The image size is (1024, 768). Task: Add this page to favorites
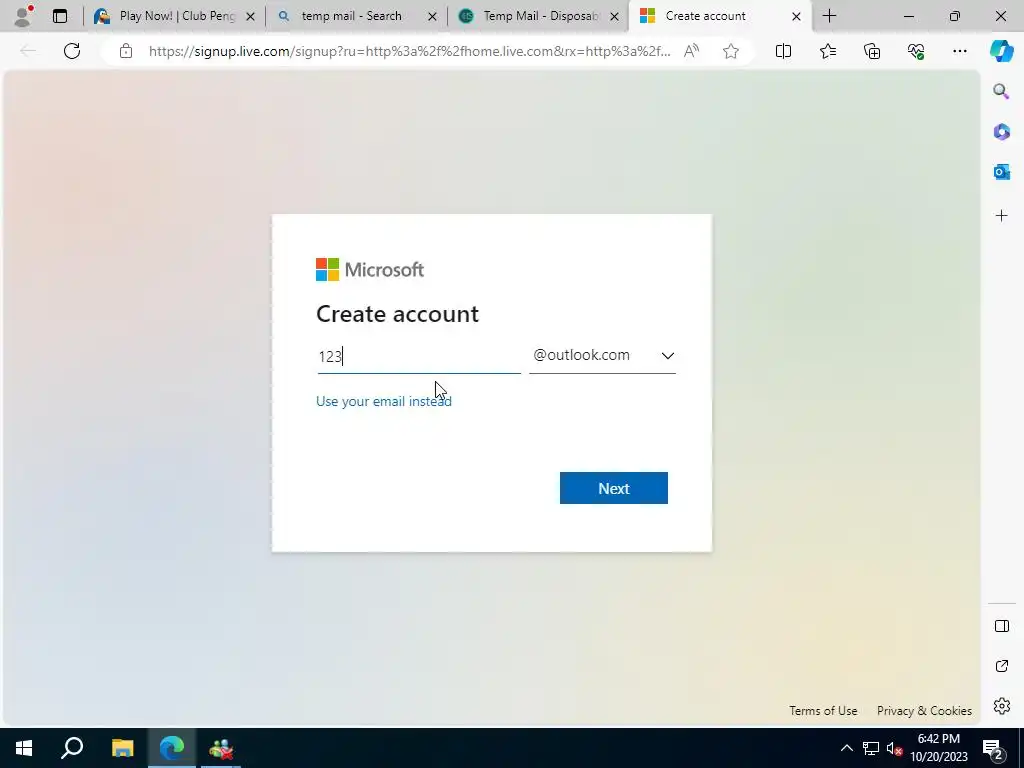click(731, 51)
